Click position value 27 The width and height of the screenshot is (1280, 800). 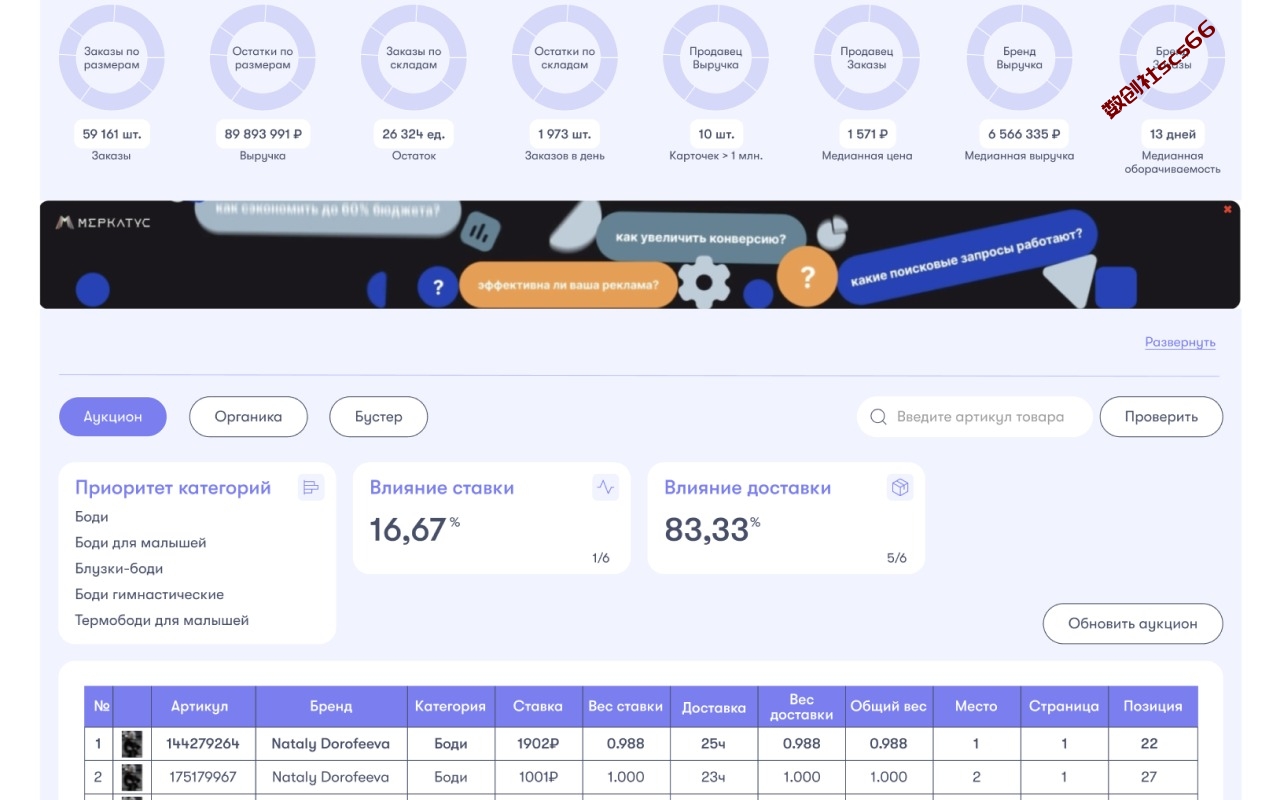1149,777
